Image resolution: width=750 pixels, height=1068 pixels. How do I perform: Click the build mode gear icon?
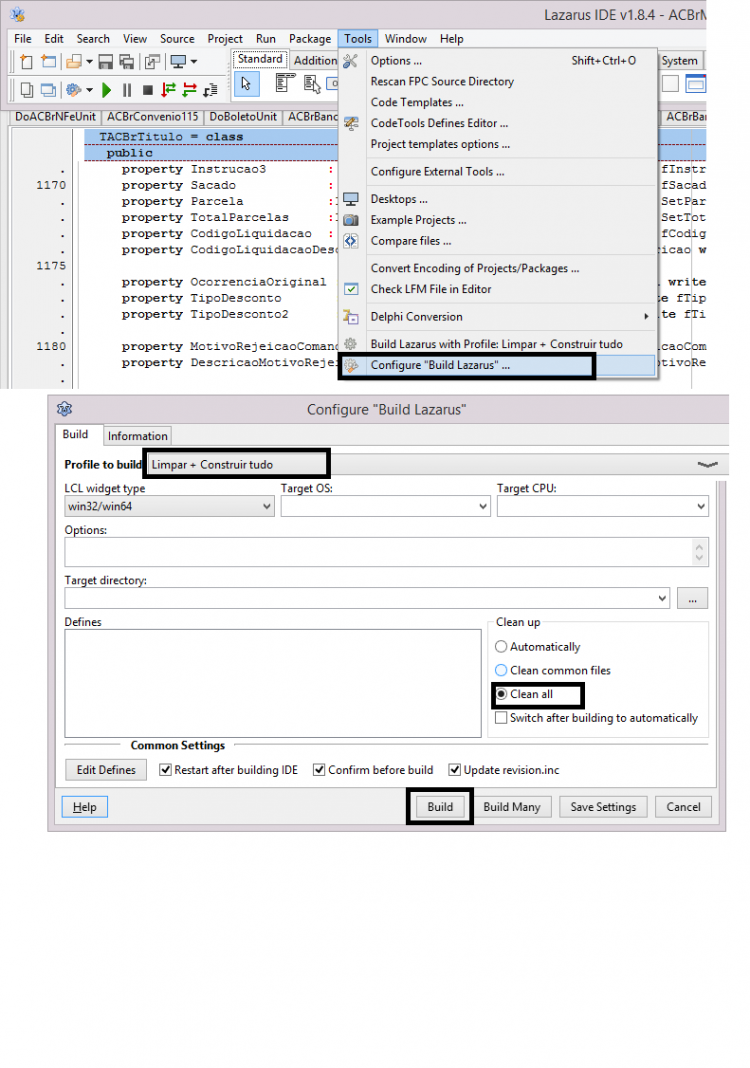(74, 89)
